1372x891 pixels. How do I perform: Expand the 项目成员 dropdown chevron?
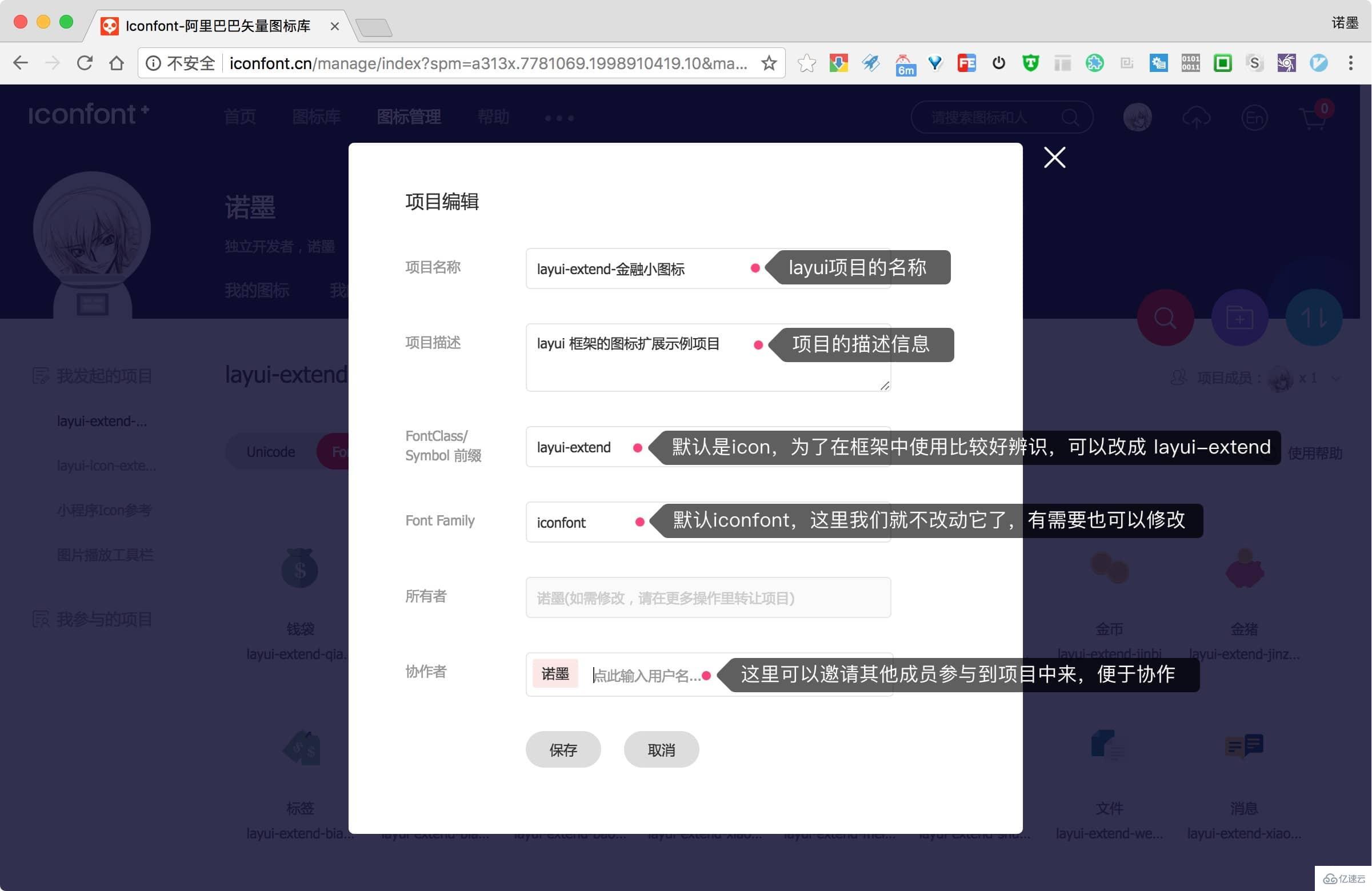tap(1335, 378)
